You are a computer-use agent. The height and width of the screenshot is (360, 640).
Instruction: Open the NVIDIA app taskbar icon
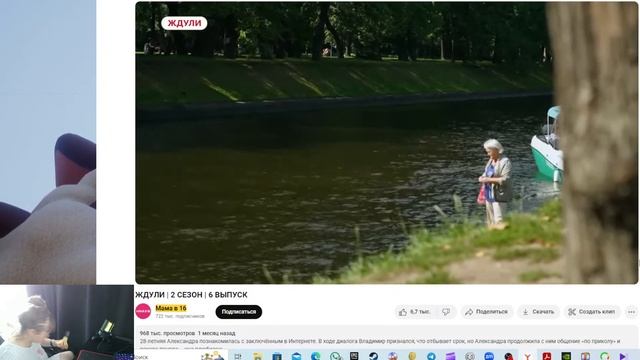tap(566, 356)
